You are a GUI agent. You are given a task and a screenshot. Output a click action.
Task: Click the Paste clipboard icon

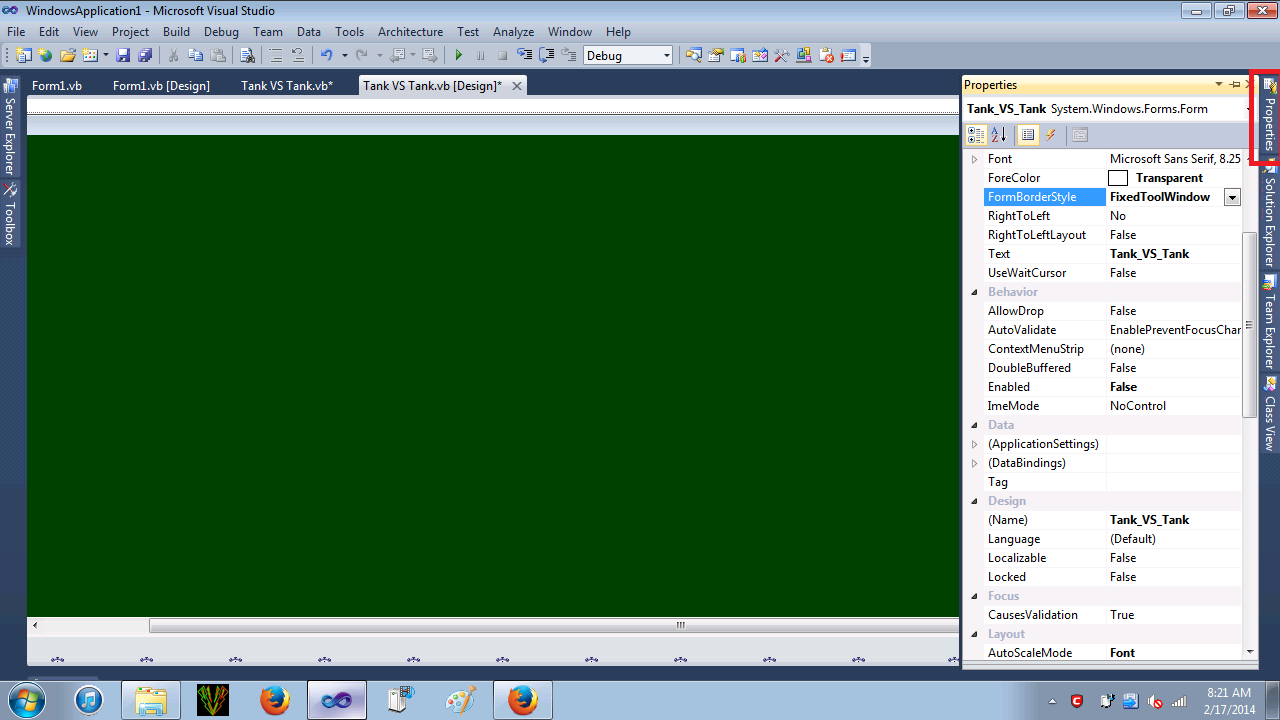[x=218, y=56]
